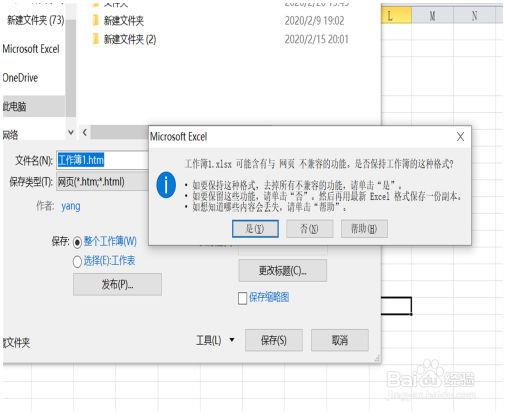
Task: Close the Microsoft Excel message dialog
Action: click(460, 136)
